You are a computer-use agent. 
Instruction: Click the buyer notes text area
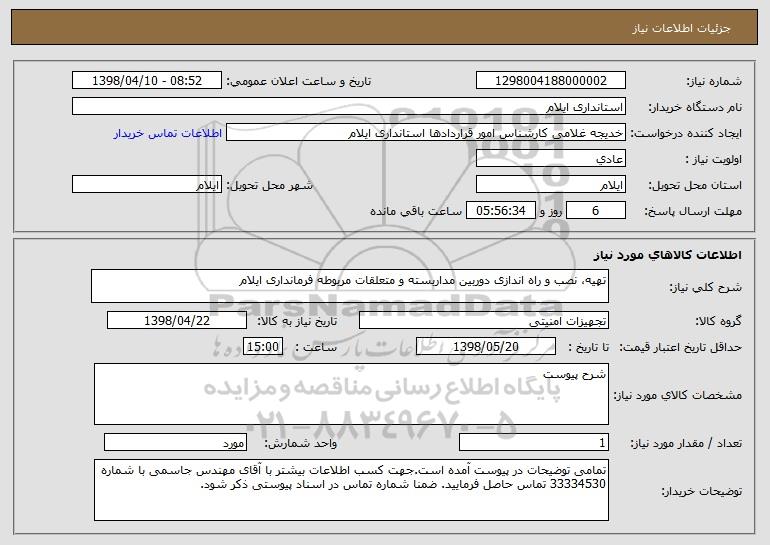[x=351, y=490]
